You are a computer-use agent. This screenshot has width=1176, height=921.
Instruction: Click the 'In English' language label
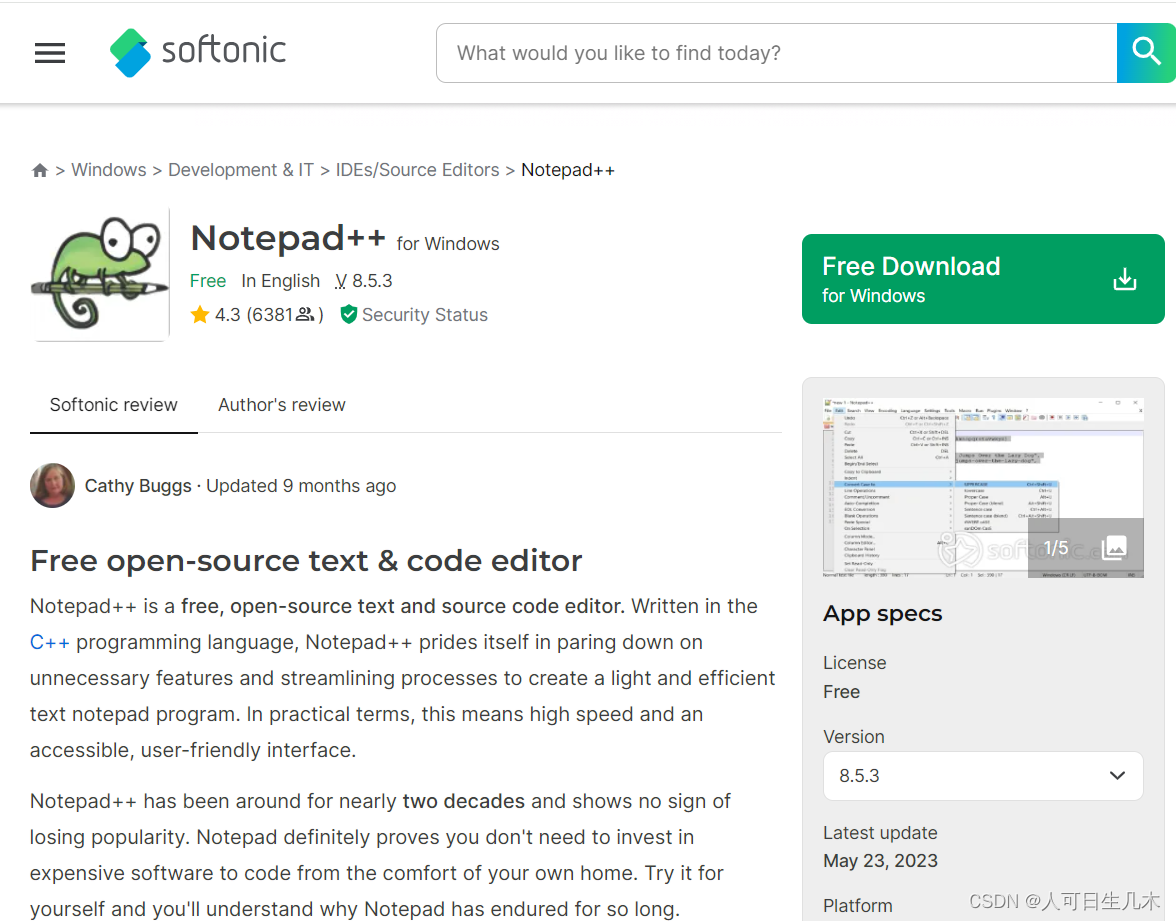280,281
